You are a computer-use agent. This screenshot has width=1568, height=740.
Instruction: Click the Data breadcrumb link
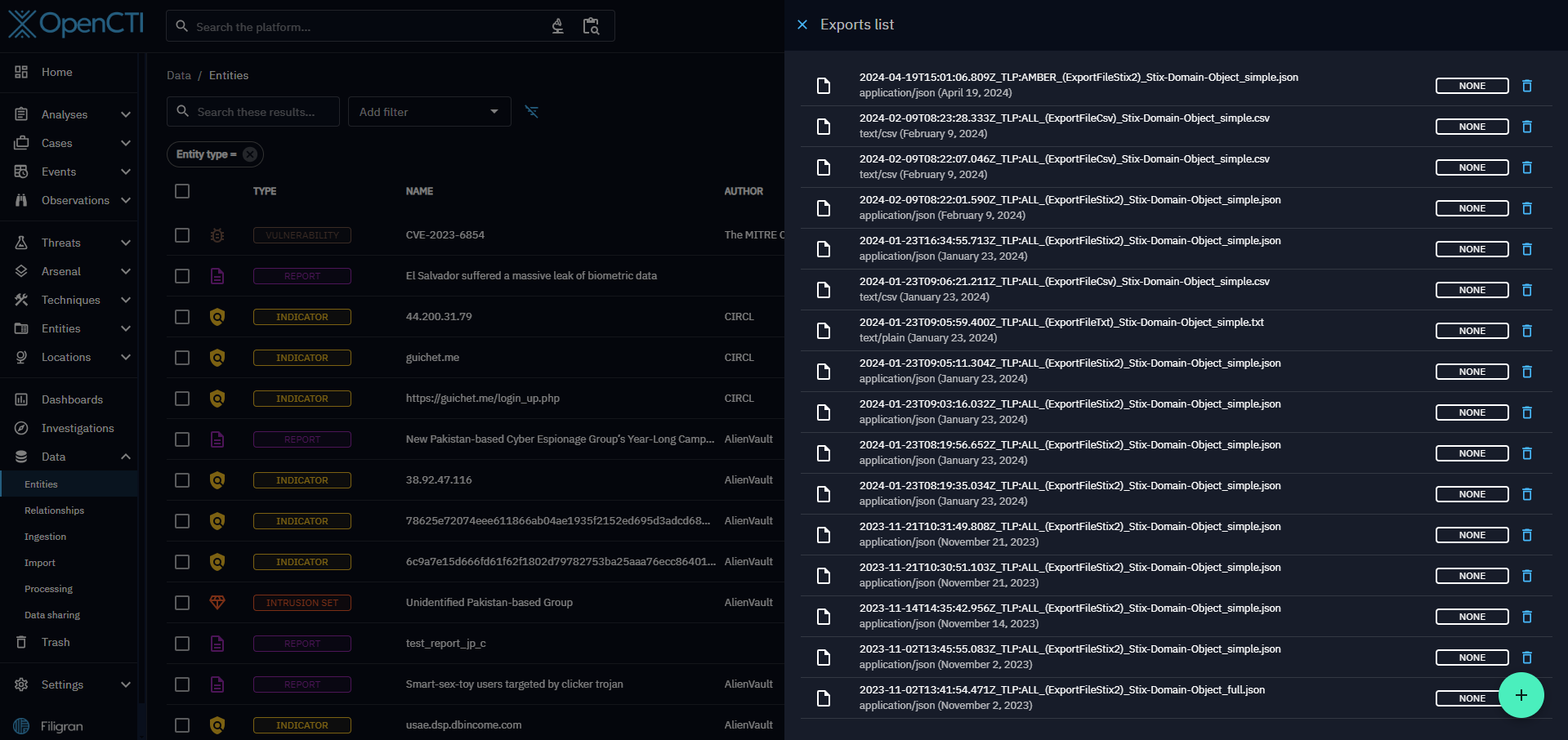click(x=179, y=75)
